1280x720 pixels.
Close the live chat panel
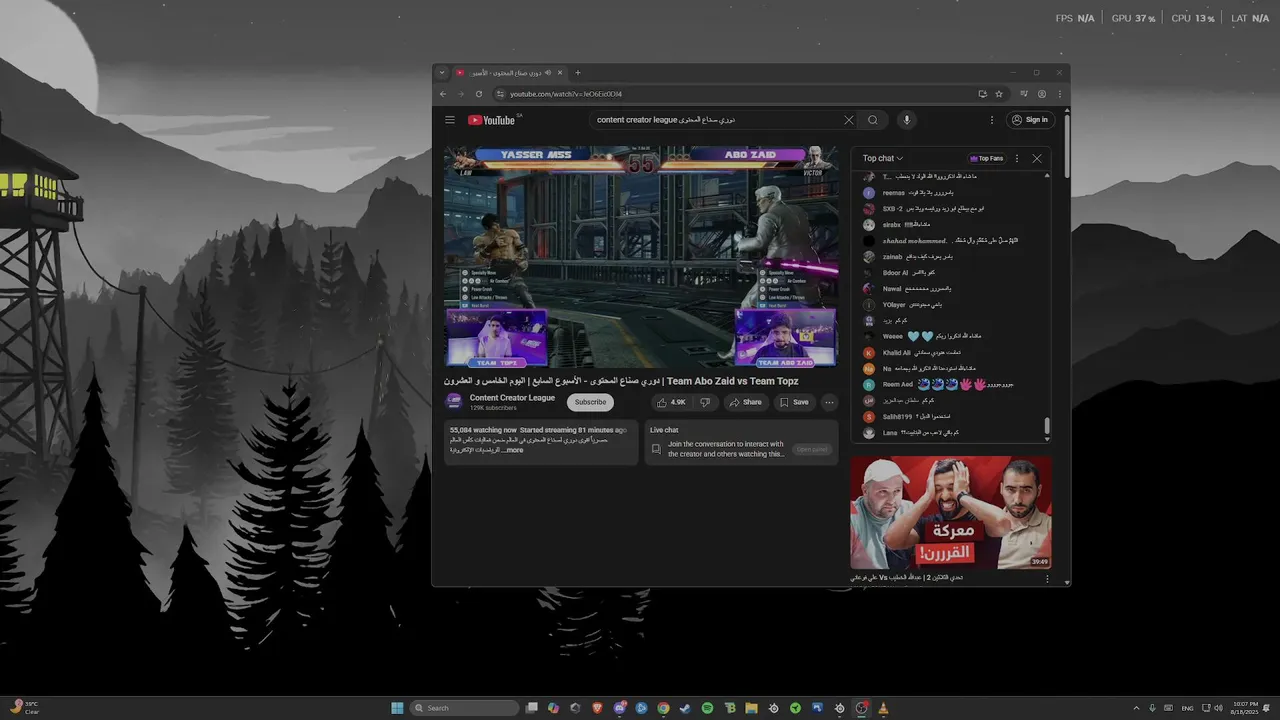1037,158
